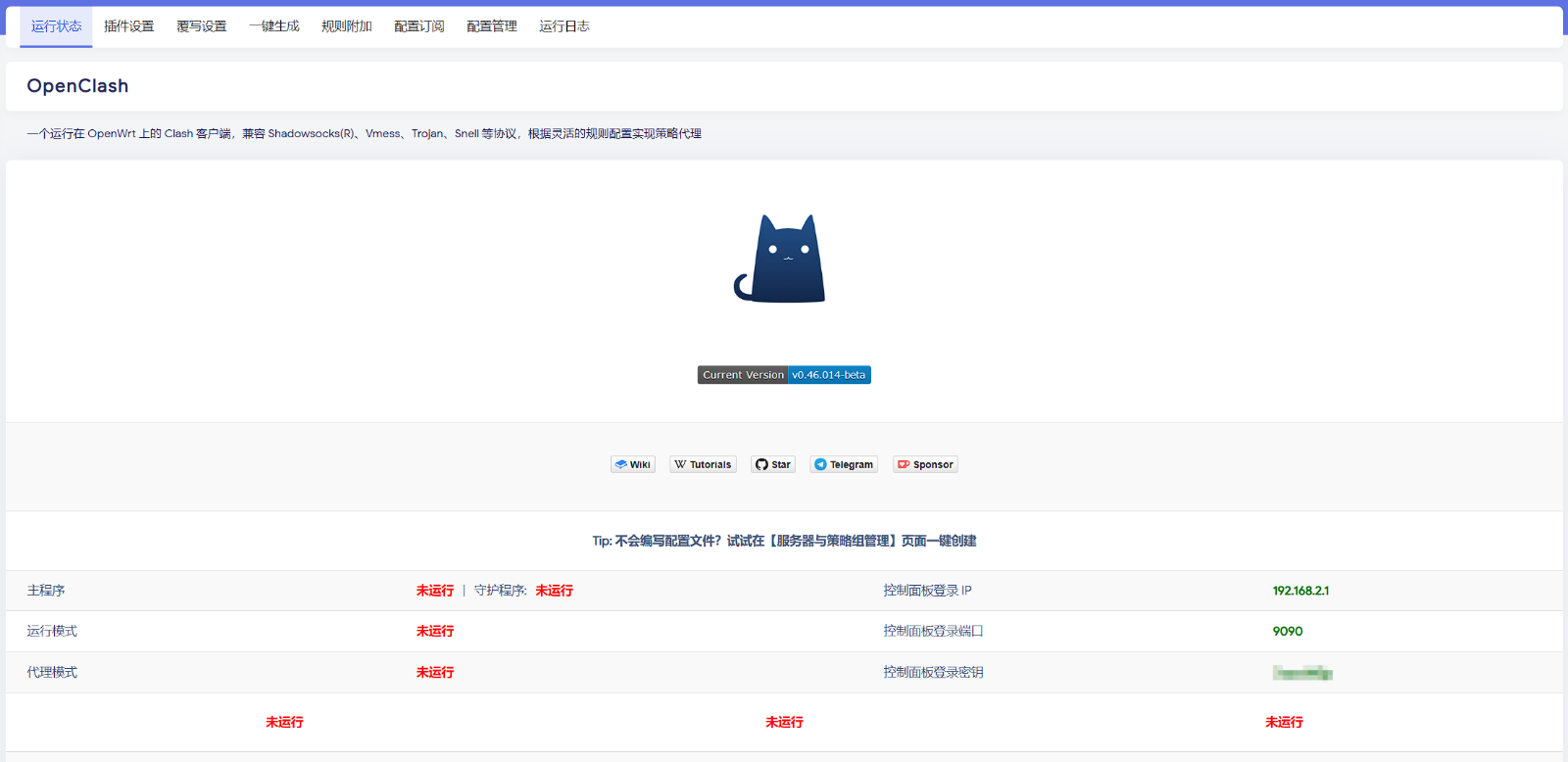
Task: Go to the 一键生成 tab
Action: pyautogui.click(x=274, y=26)
